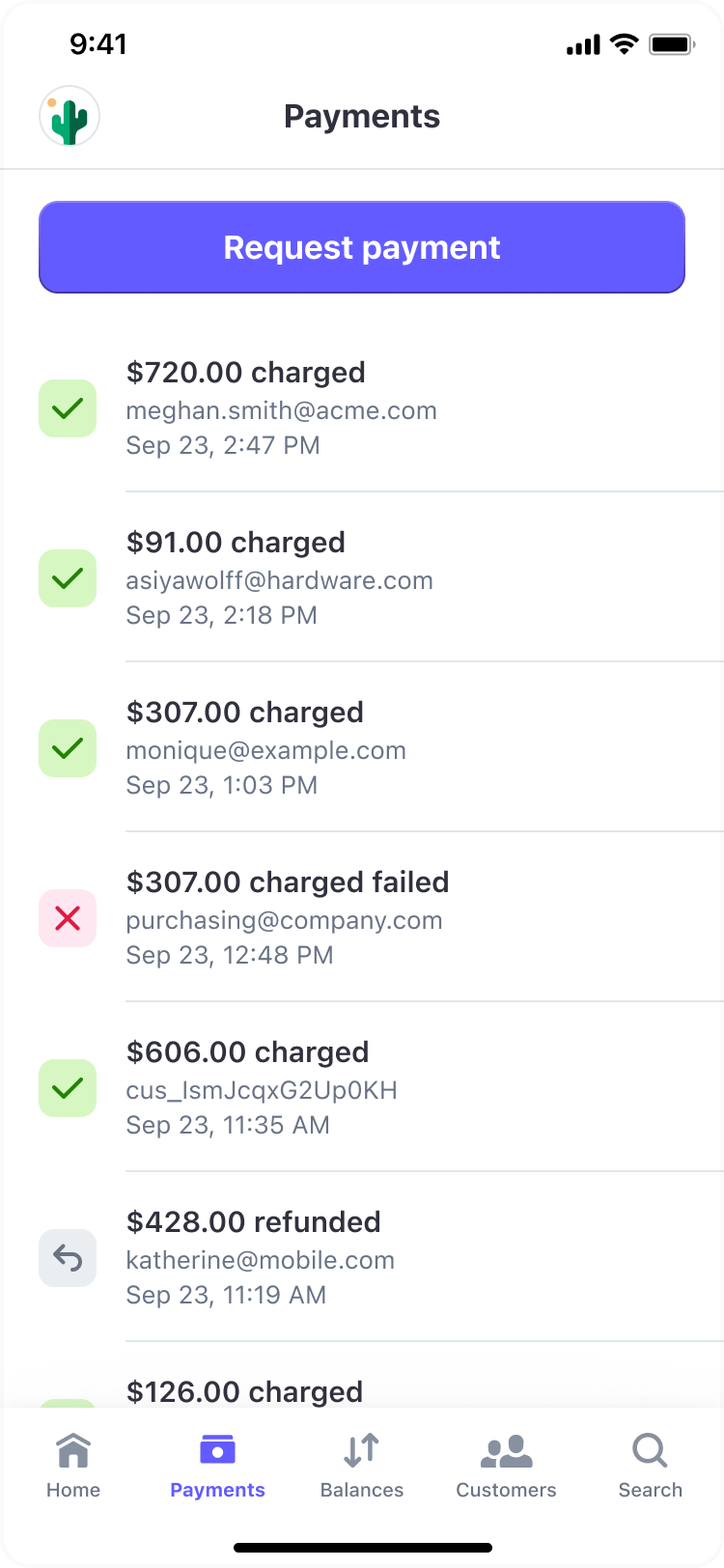The image size is (724, 1568).
Task: View the monique@example.com payment details
Action: [x=386, y=748]
